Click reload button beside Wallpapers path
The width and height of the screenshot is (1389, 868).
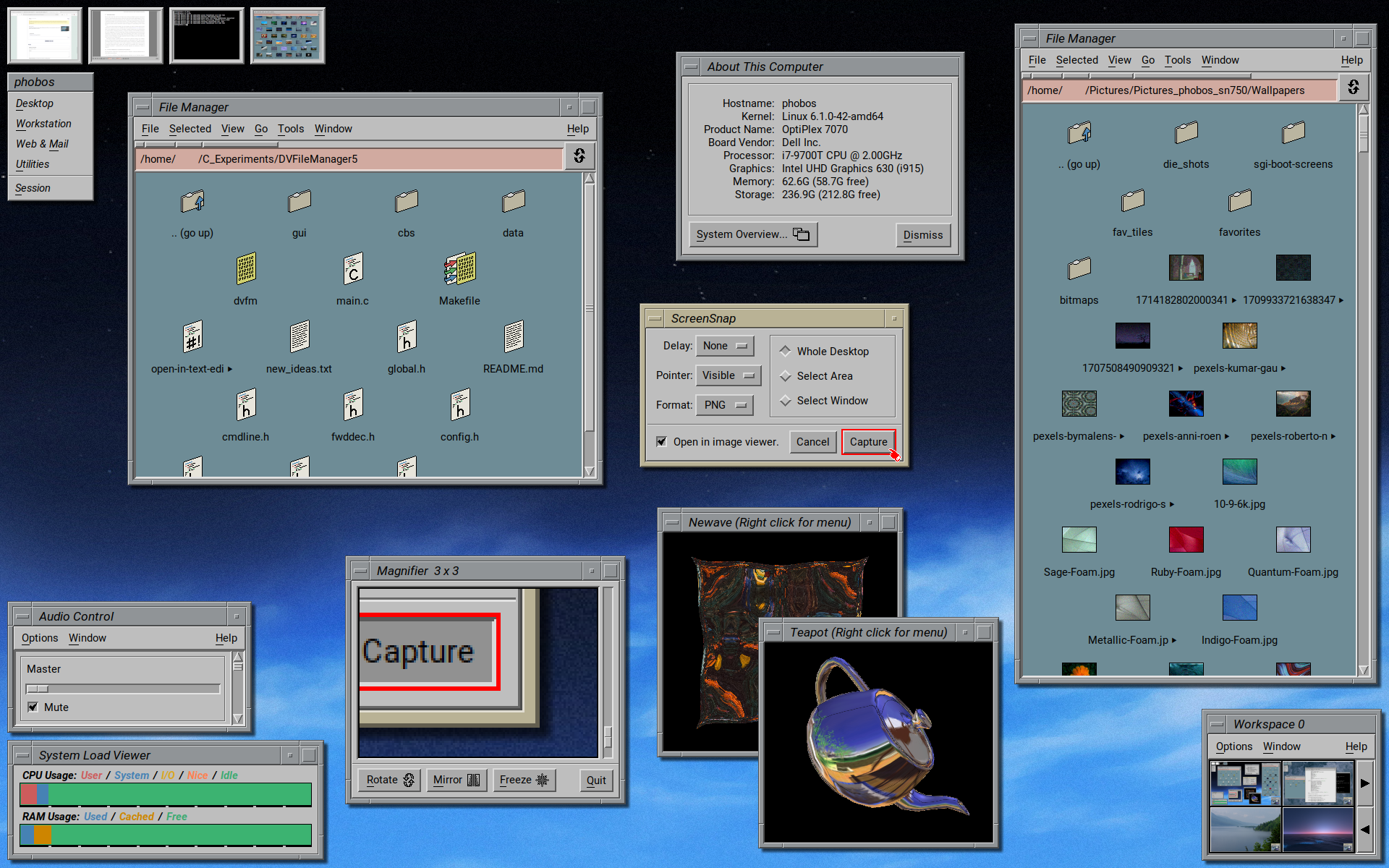pyautogui.click(x=1353, y=88)
